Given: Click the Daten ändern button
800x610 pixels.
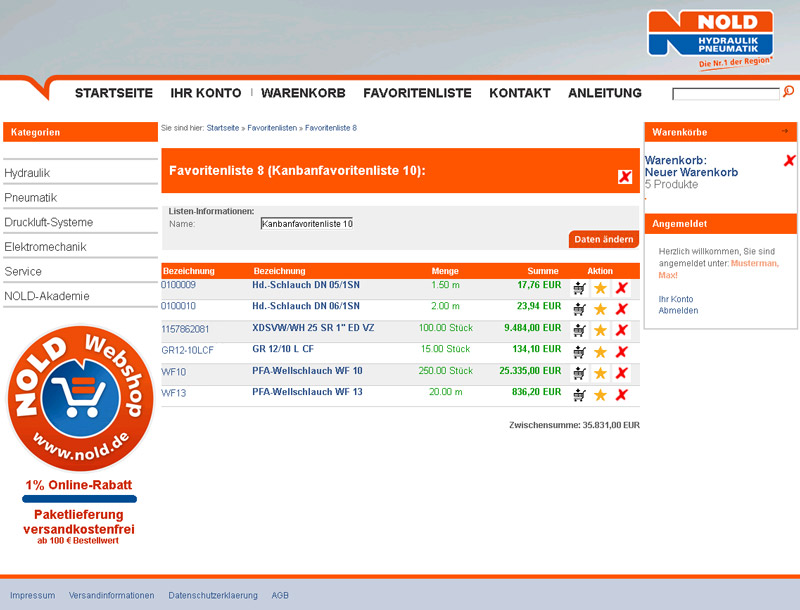Looking at the screenshot, I should [x=604, y=239].
